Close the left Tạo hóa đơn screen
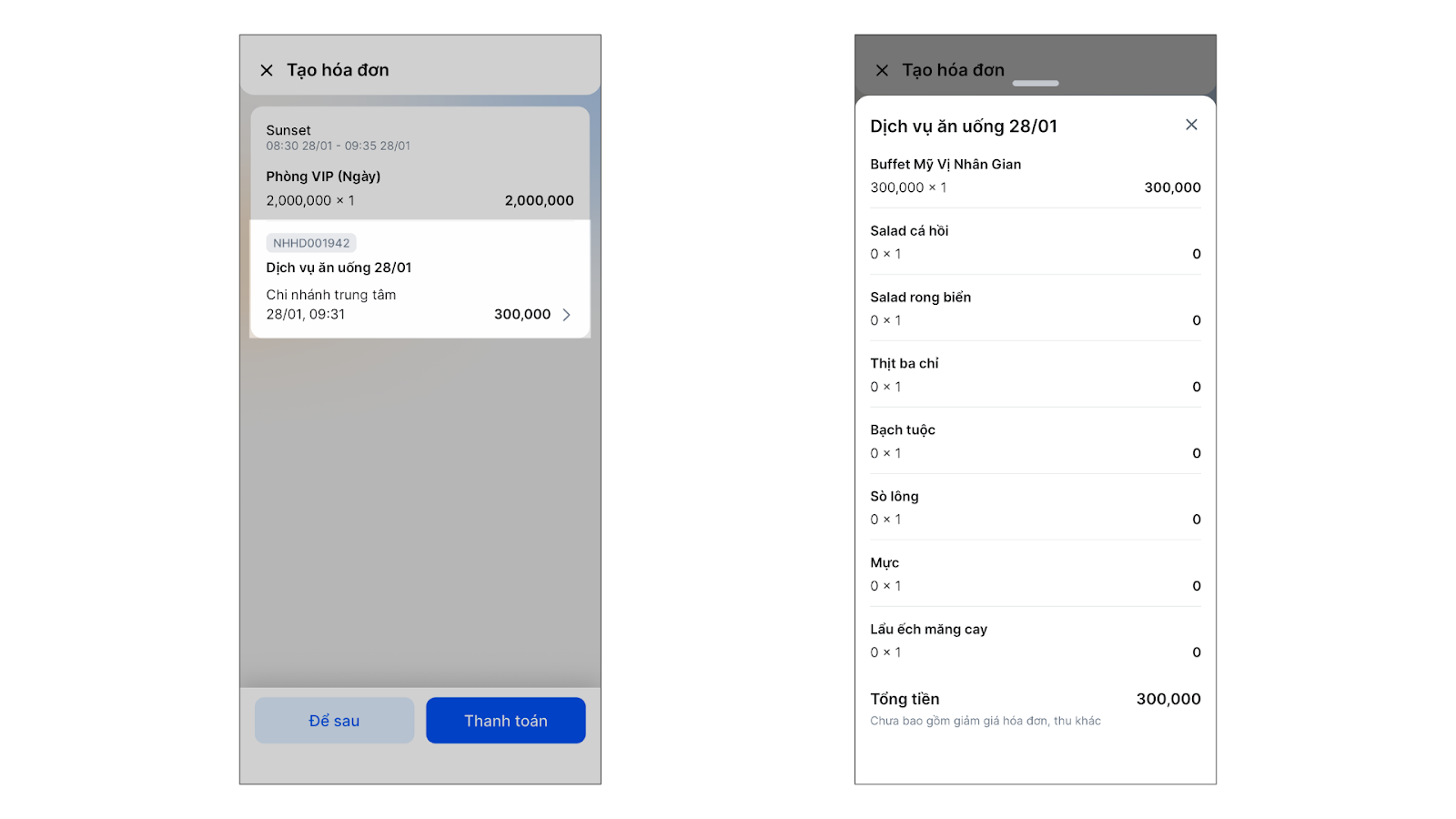1456x819 pixels. pos(267,70)
